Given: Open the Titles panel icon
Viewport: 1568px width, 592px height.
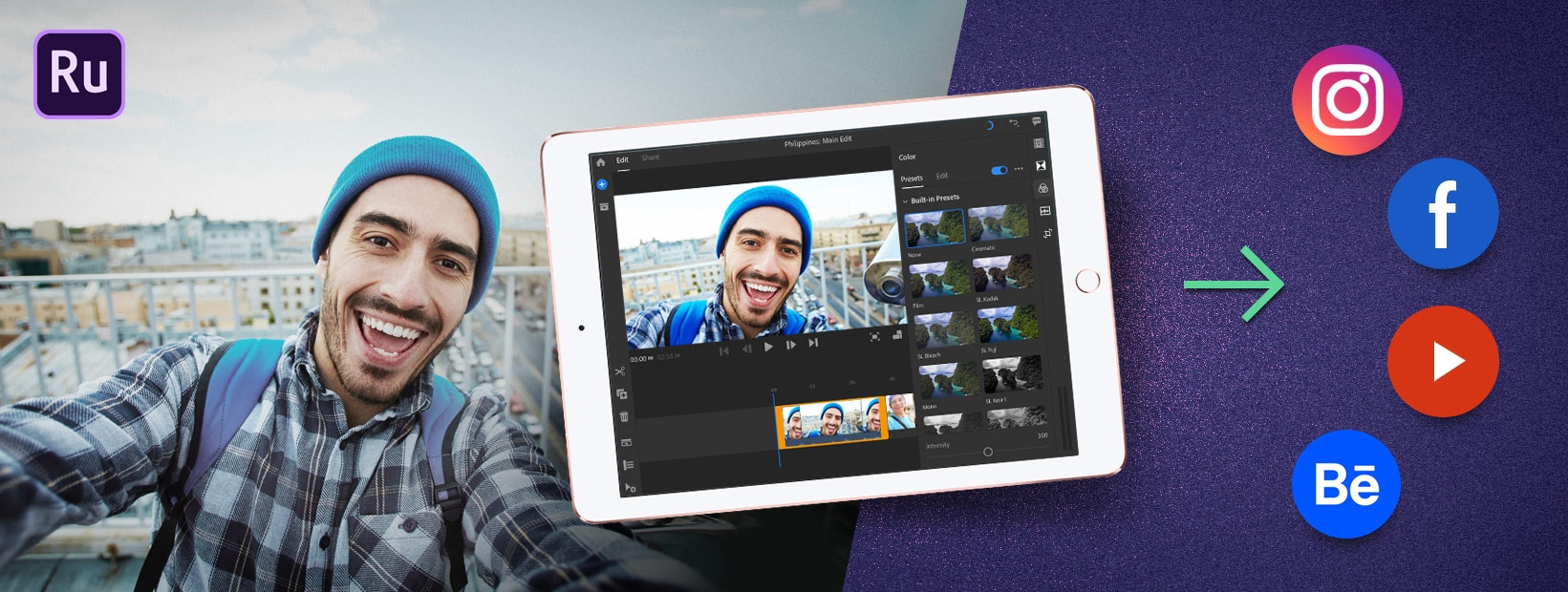Looking at the screenshot, I should 1039,143.
